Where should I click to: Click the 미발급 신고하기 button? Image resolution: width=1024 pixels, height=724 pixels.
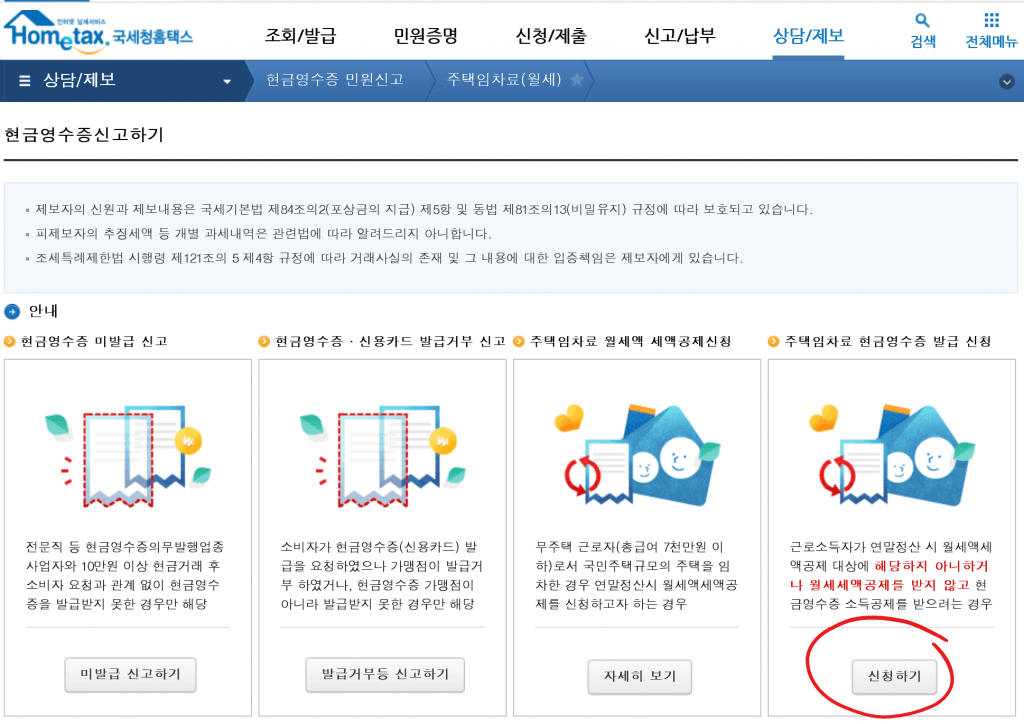[x=129, y=675]
